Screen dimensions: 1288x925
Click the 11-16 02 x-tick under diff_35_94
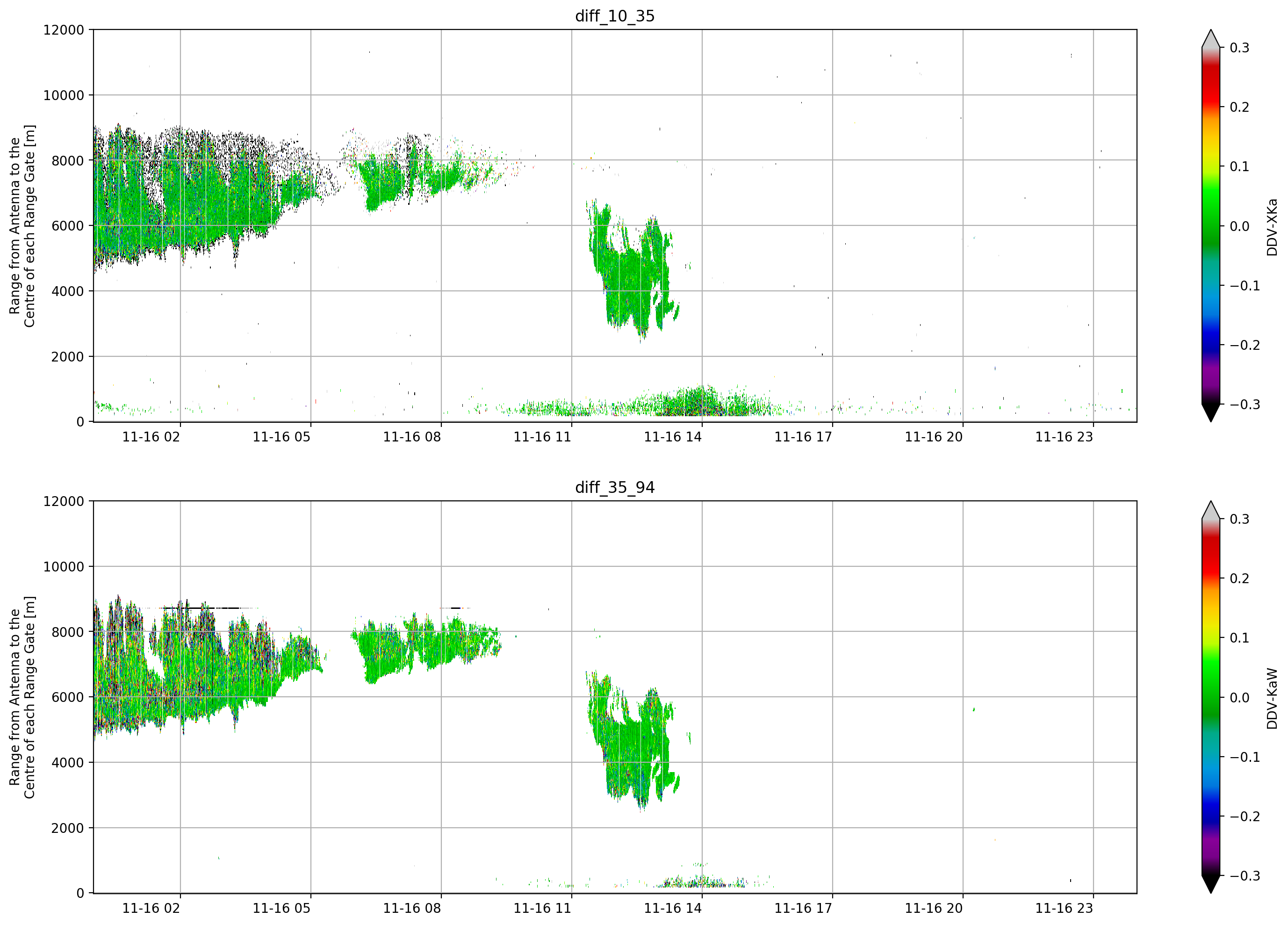[151, 909]
